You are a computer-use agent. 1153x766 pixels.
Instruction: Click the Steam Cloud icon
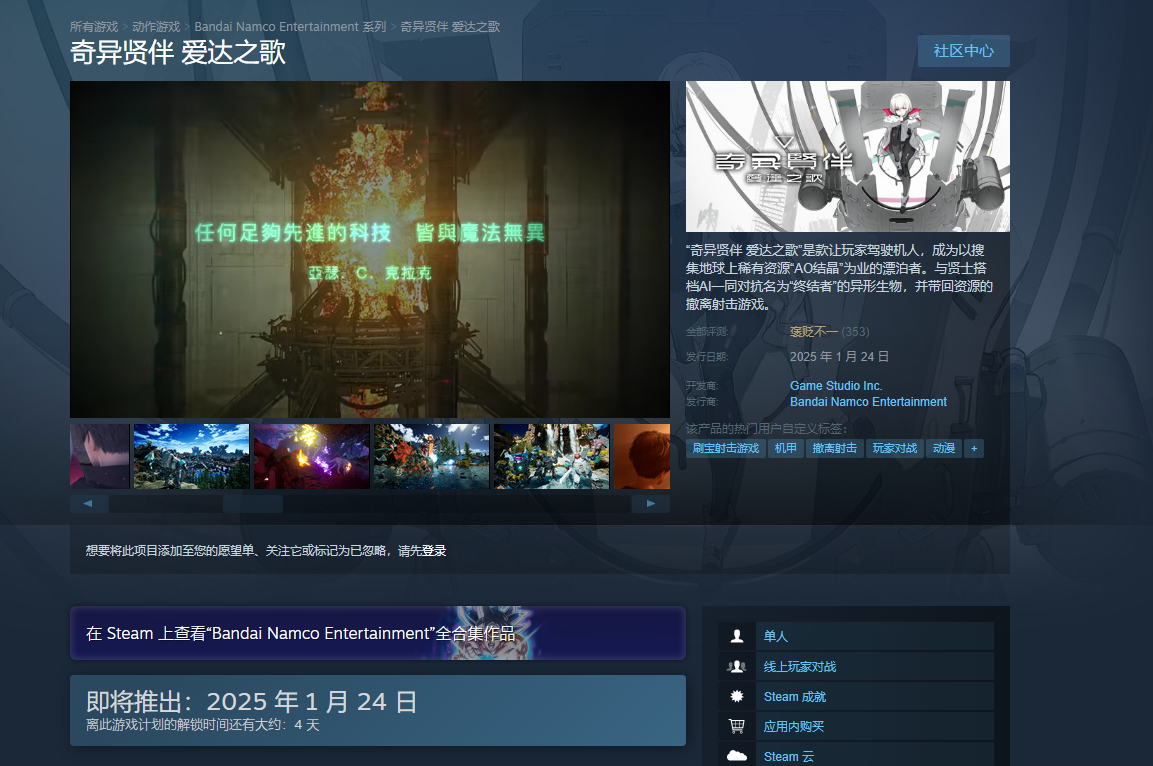(x=737, y=756)
